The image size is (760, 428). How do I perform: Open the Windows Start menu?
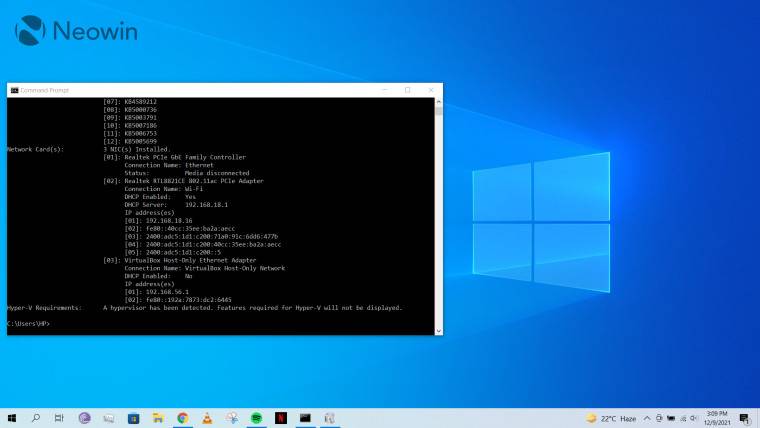[x=12, y=418]
